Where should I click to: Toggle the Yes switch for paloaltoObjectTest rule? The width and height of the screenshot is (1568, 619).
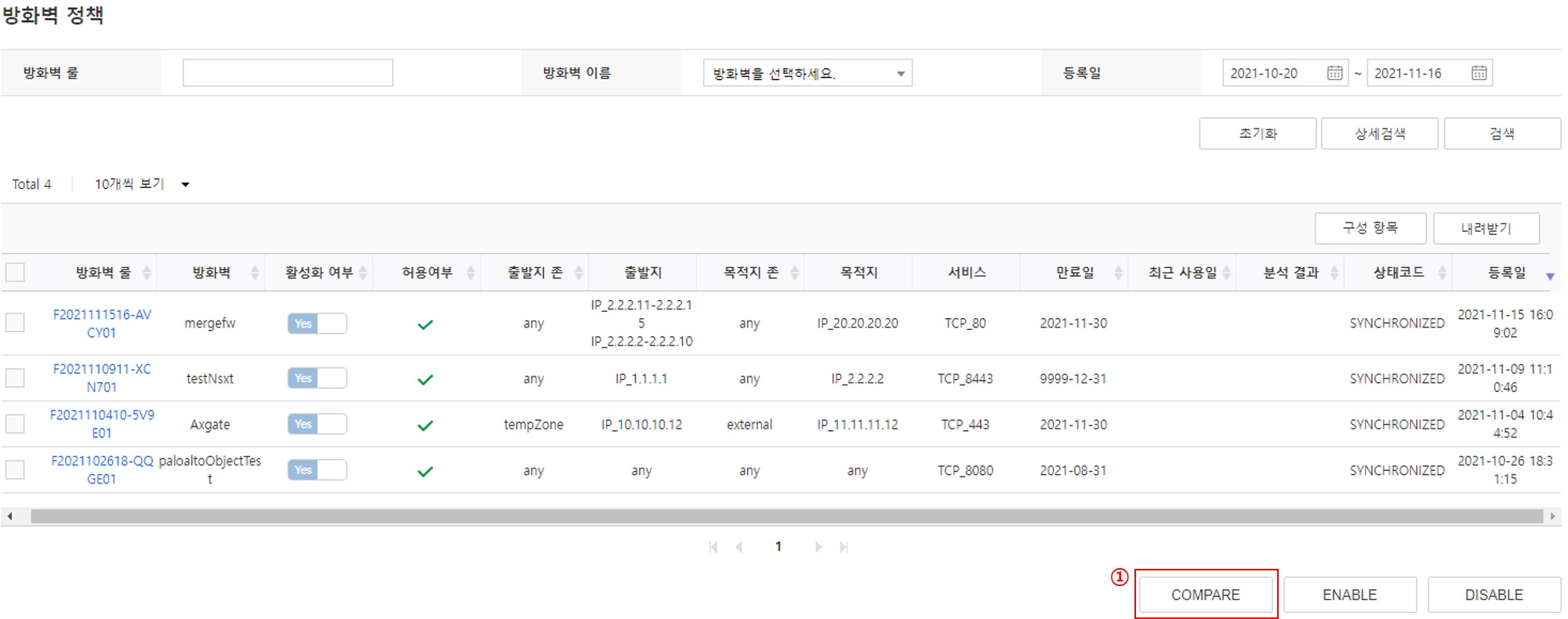pyautogui.click(x=317, y=470)
